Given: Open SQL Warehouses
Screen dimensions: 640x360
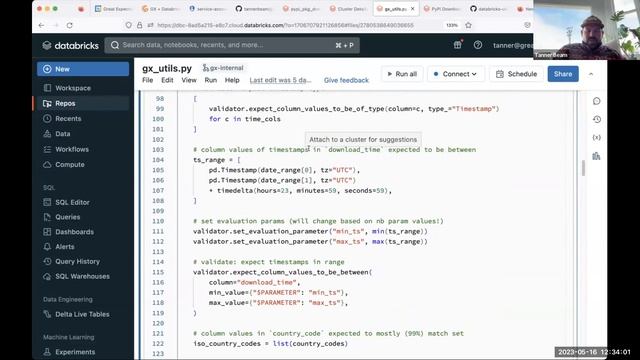Looking at the screenshot, I should tap(82, 276).
